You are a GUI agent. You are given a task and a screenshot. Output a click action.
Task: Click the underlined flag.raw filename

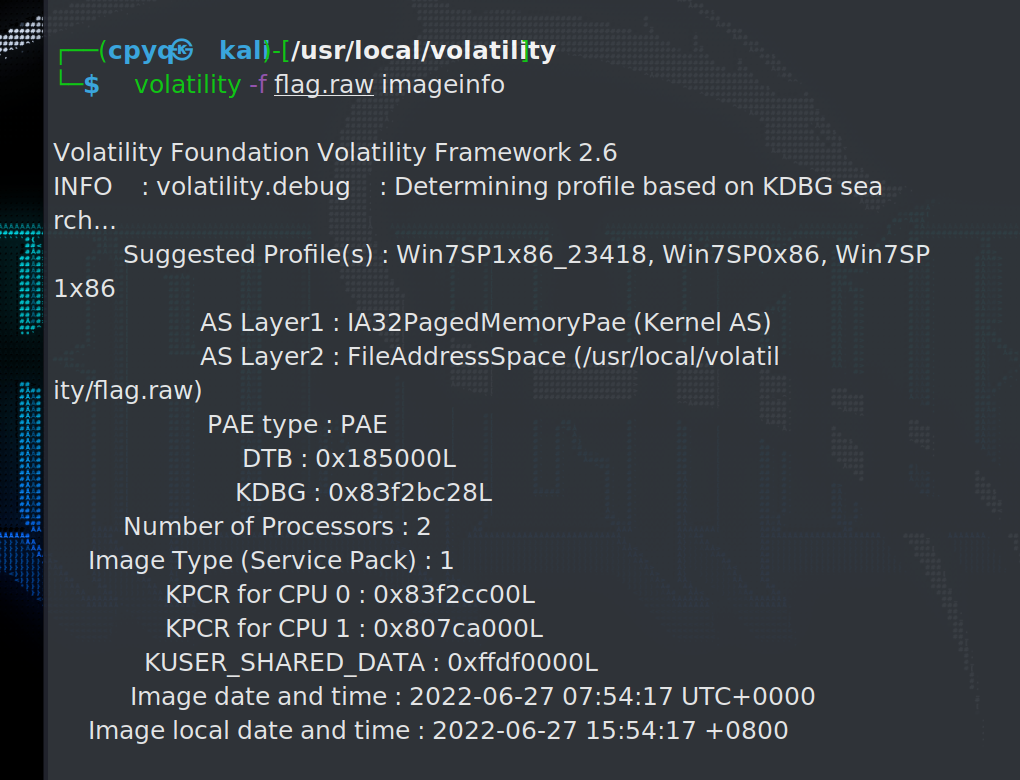(324, 85)
